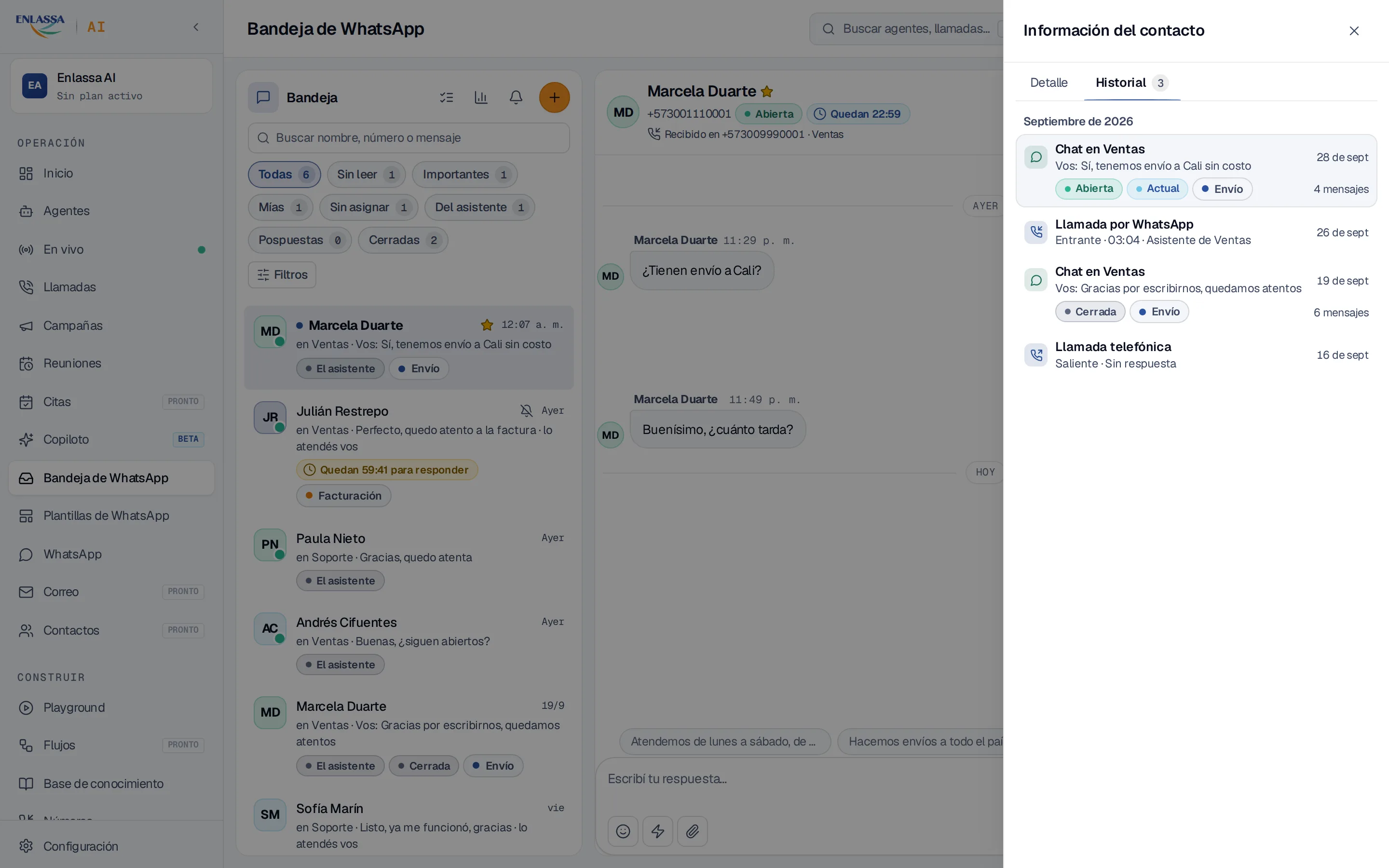Click the Escribí tu respuesta message field
This screenshot has height=868, width=1389.
click(801, 779)
